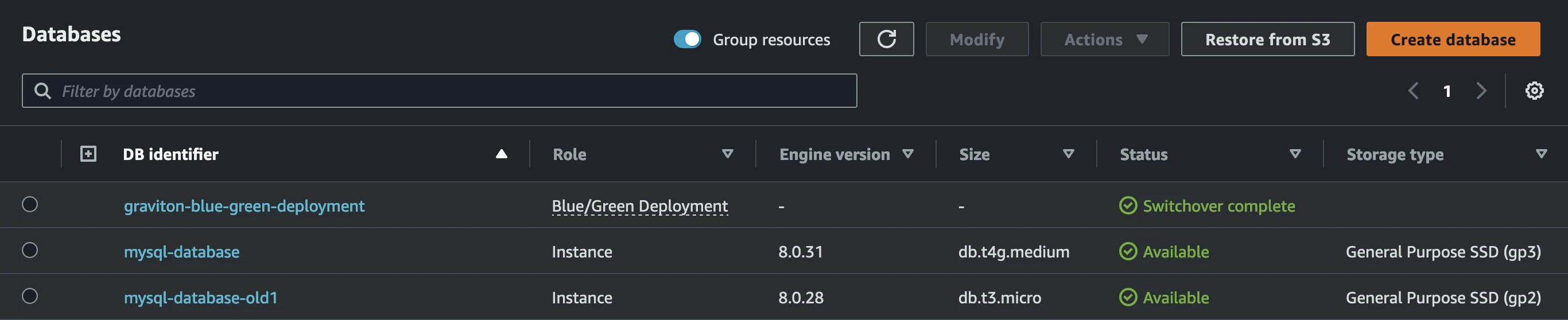Click Available check icon for mysql-database
The height and width of the screenshot is (320, 1568).
(x=1128, y=251)
